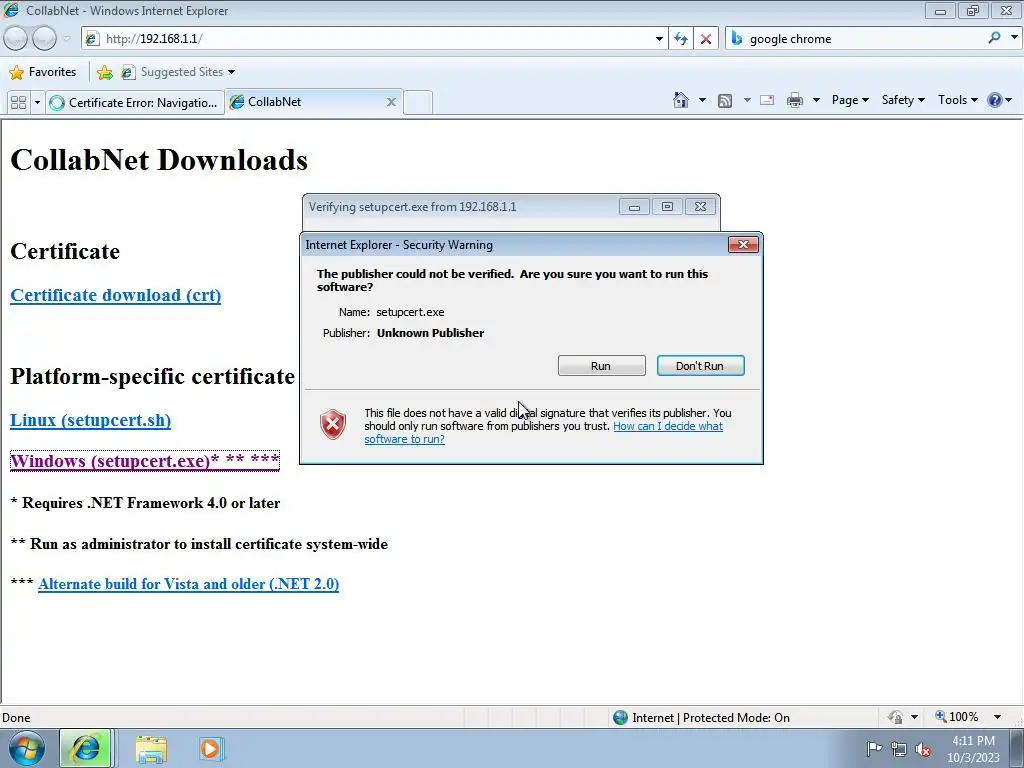Viewport: 1024px width, 768px height.
Task: Click Internet Explorer taskbar icon
Action: click(86, 748)
